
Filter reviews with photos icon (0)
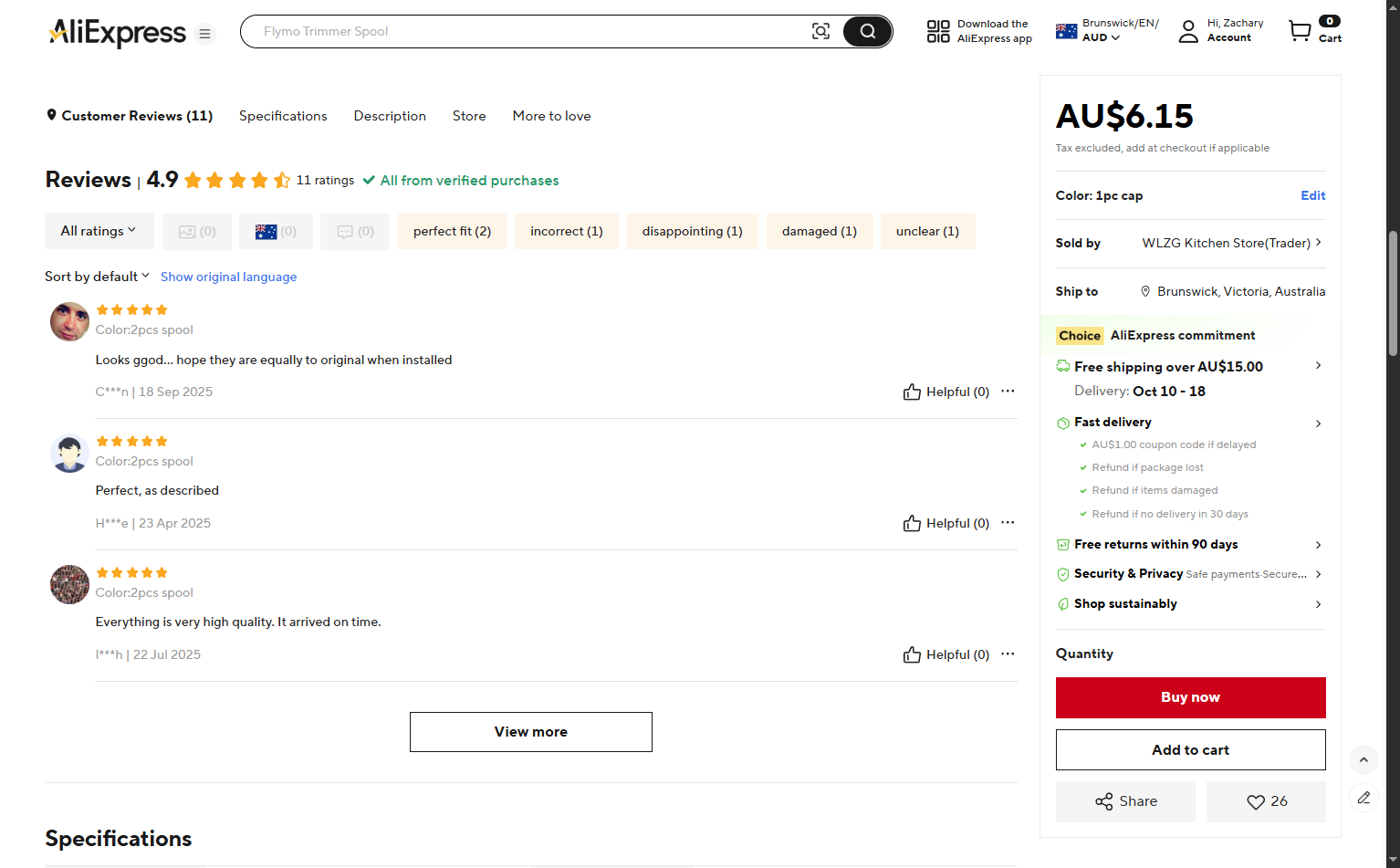click(x=197, y=232)
